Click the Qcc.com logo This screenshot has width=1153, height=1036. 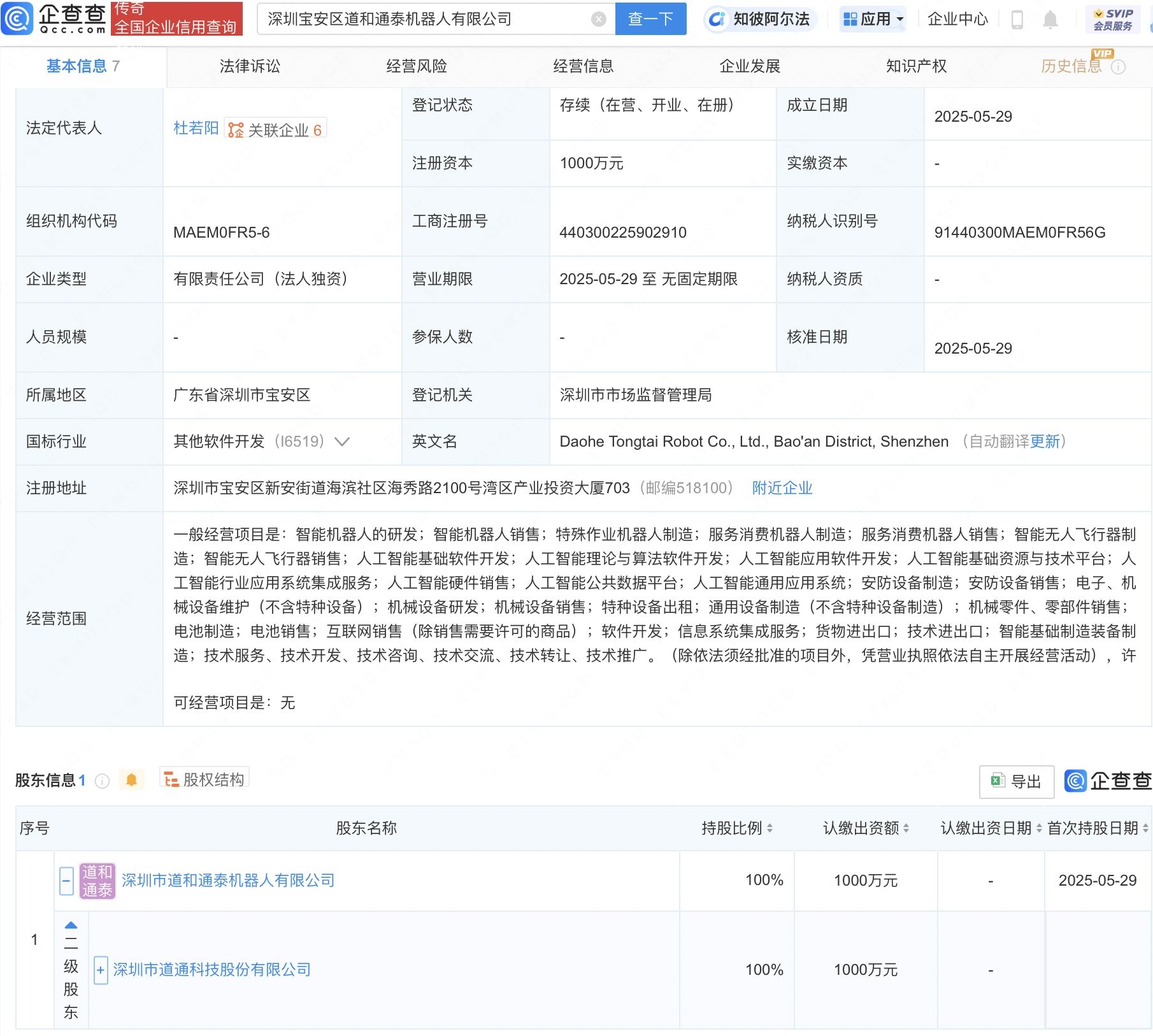click(54, 18)
